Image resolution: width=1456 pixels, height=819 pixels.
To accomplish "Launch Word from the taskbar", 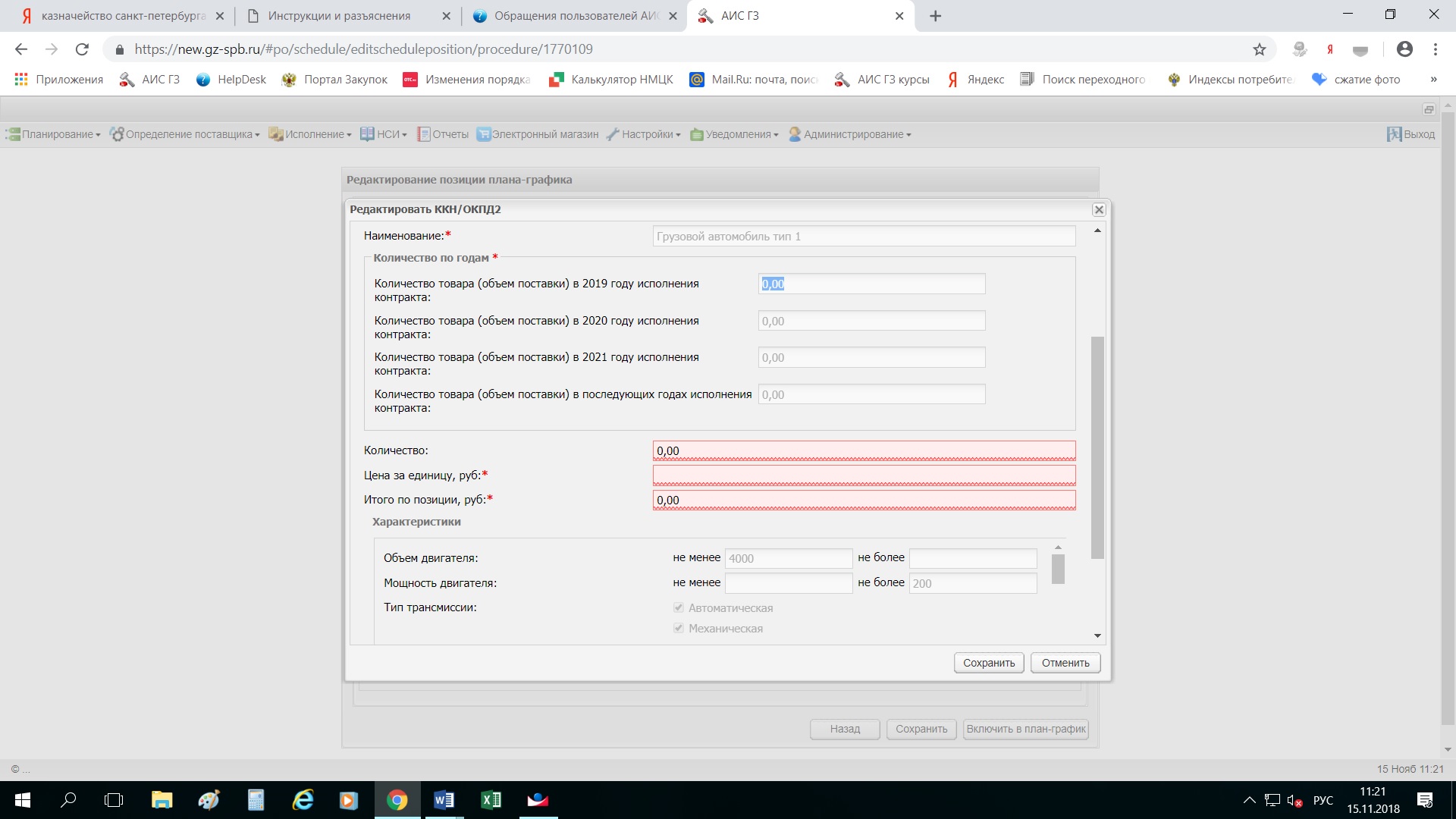I will (x=444, y=800).
